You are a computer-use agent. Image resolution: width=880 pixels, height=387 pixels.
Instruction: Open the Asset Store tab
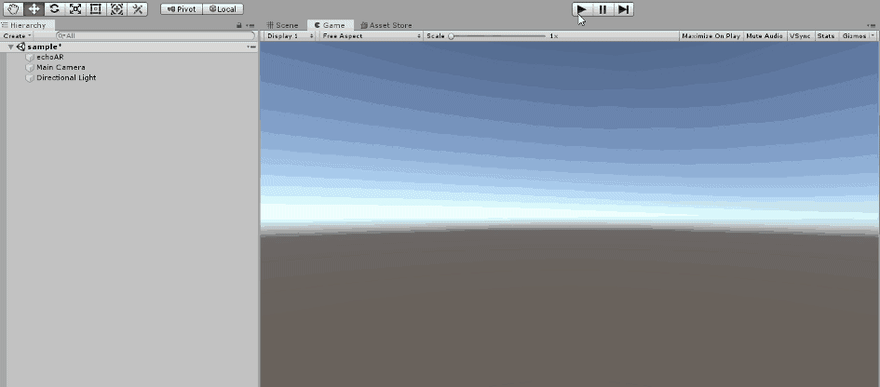pyautogui.click(x=386, y=25)
